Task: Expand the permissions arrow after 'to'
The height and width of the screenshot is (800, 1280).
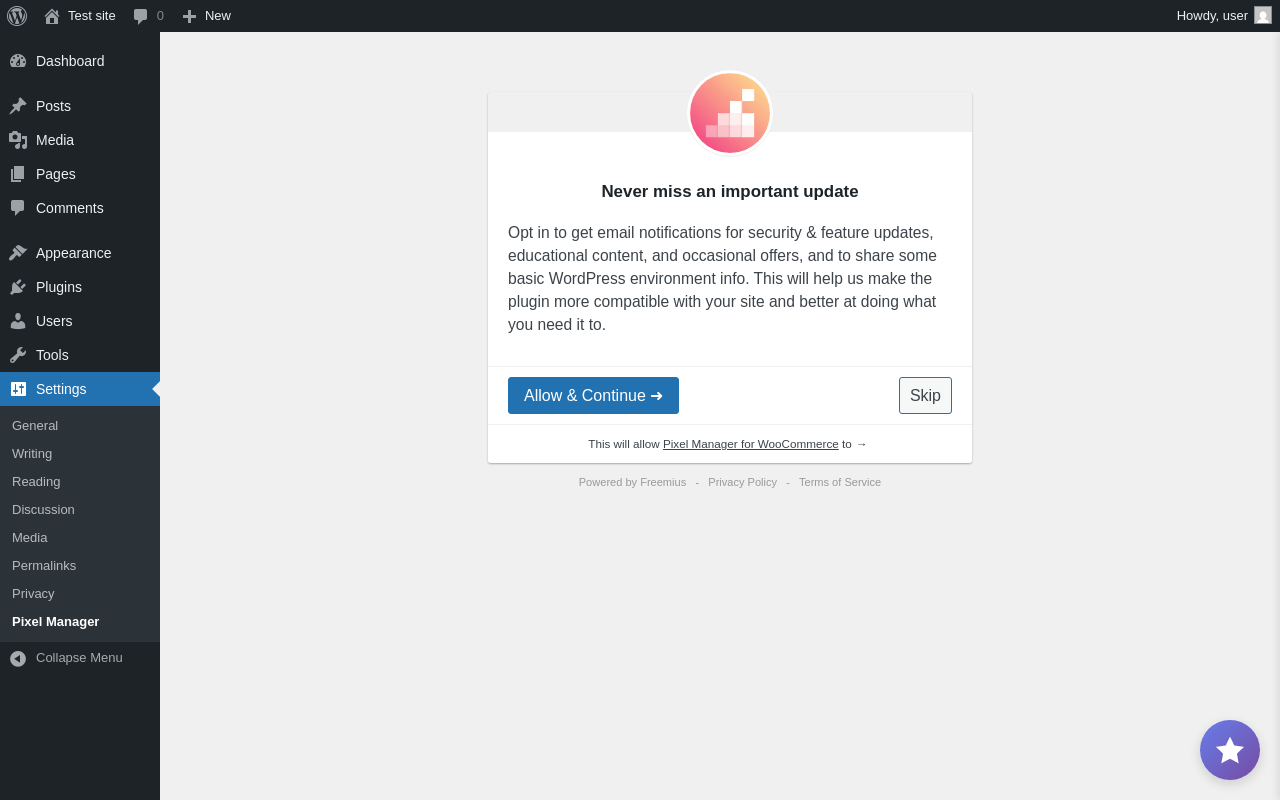Action: tap(861, 444)
